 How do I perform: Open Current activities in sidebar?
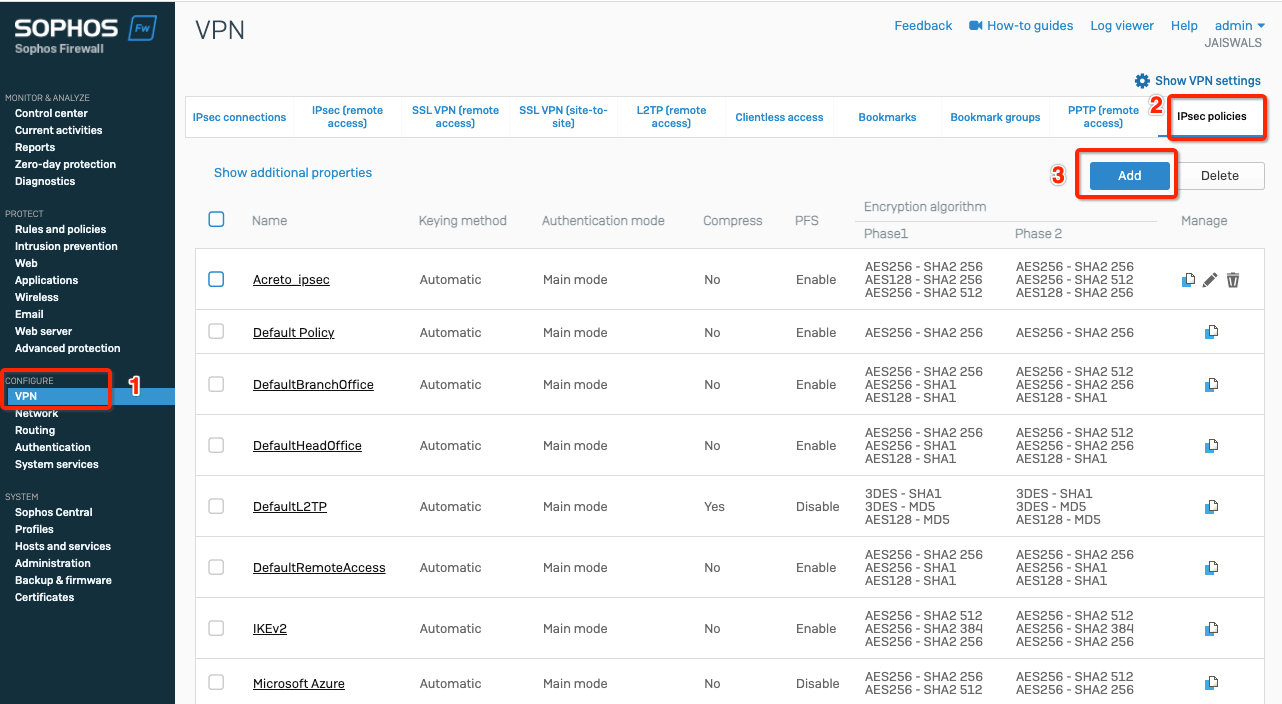(58, 130)
